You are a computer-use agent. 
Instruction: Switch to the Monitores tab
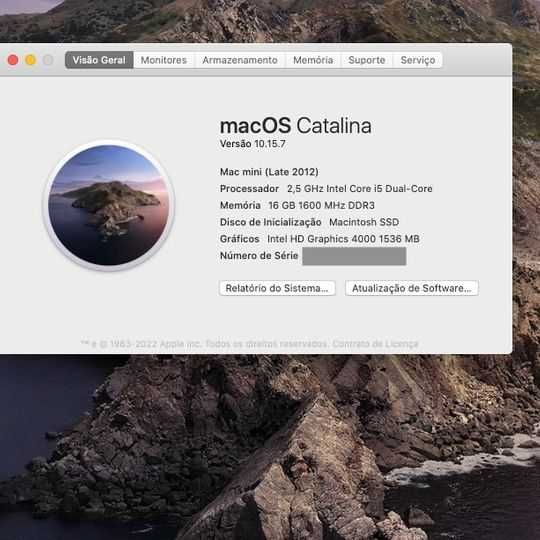pos(164,60)
